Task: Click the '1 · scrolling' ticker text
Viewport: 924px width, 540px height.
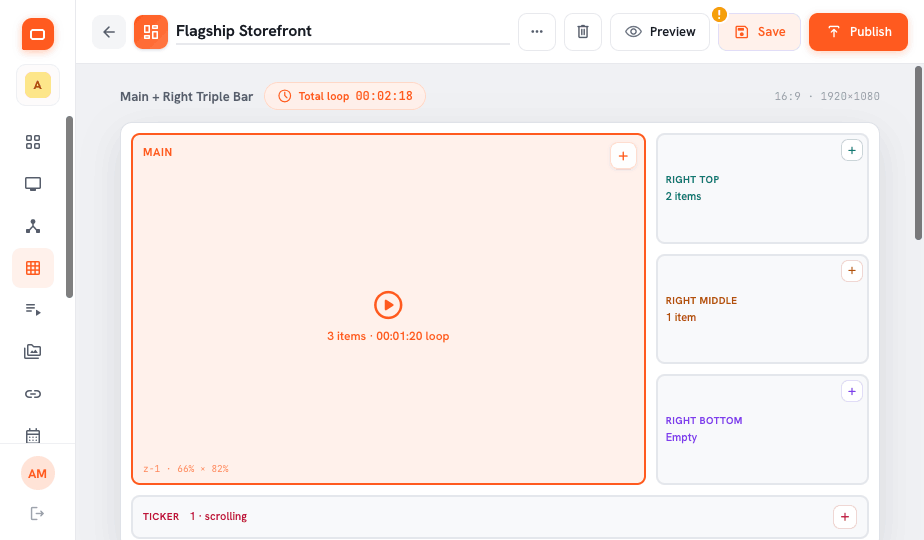Action: click(218, 516)
